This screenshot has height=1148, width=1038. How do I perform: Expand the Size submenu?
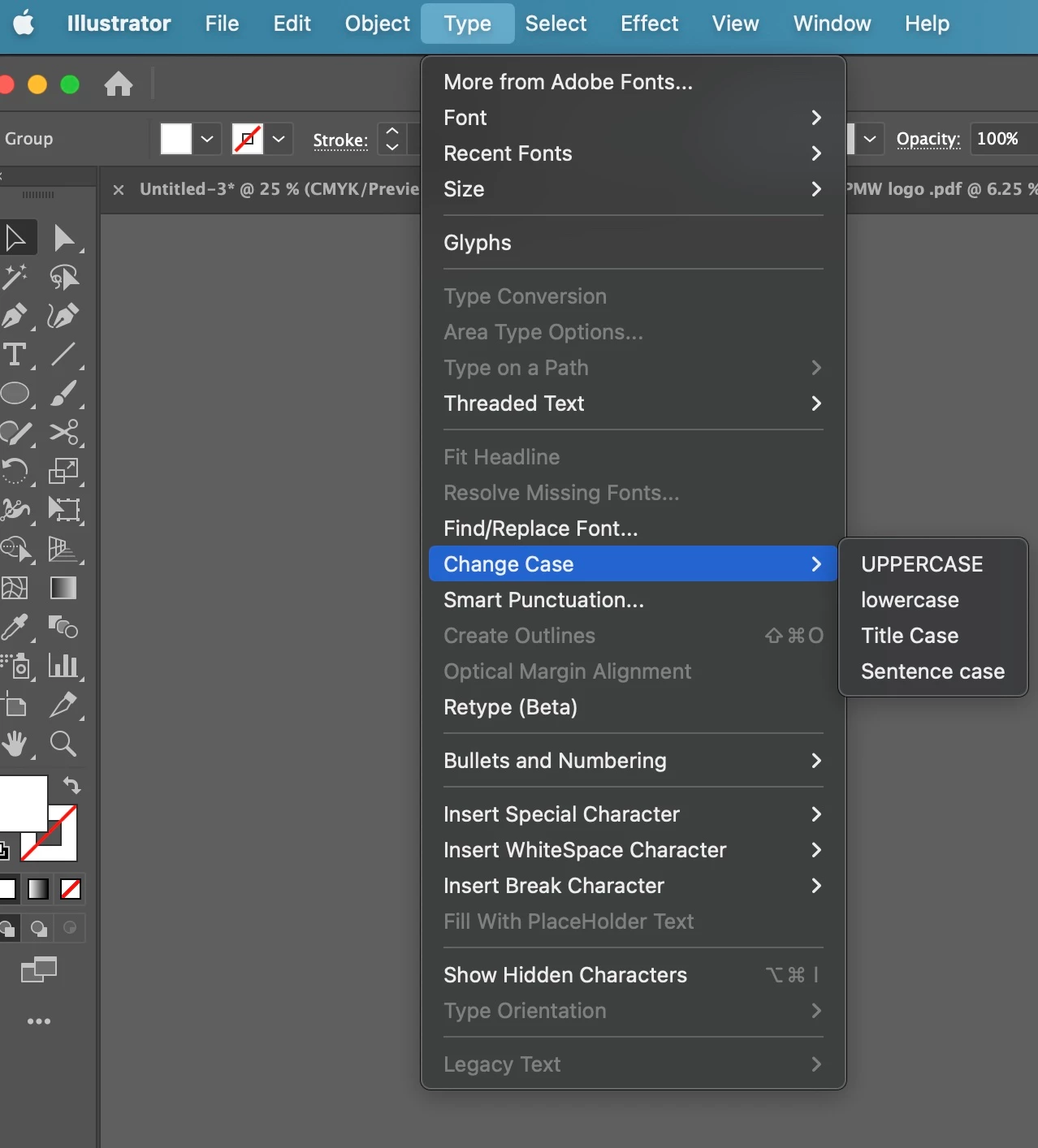(x=633, y=189)
